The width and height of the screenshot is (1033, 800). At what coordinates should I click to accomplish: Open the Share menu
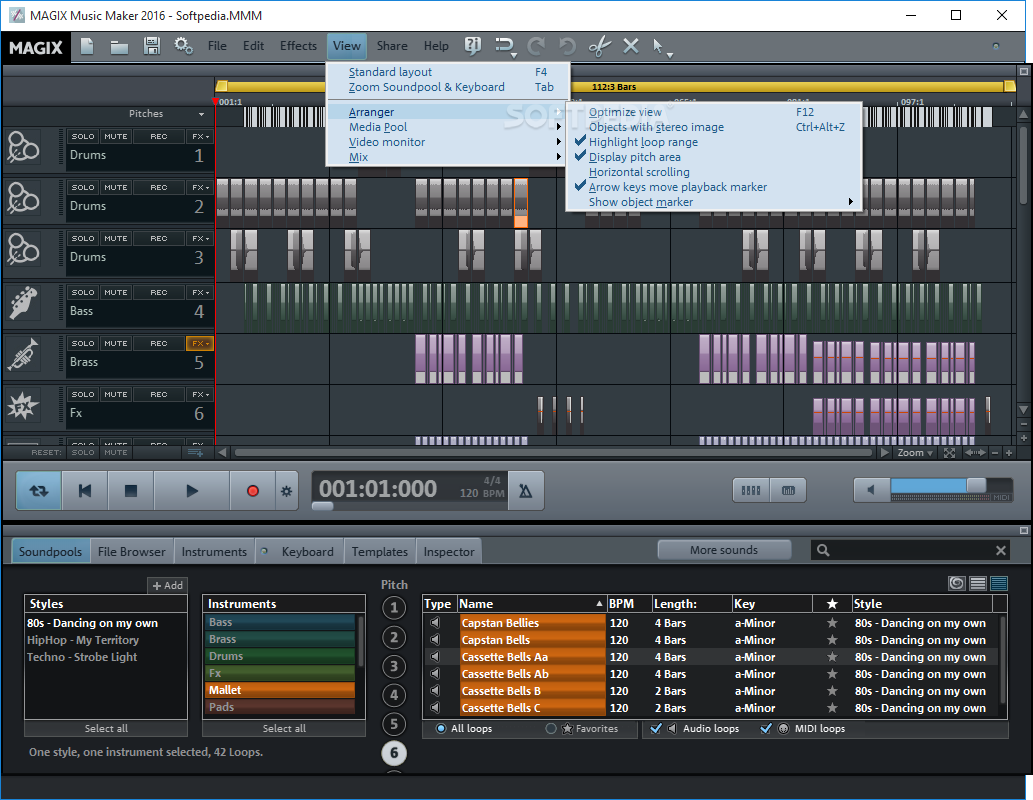tap(392, 45)
